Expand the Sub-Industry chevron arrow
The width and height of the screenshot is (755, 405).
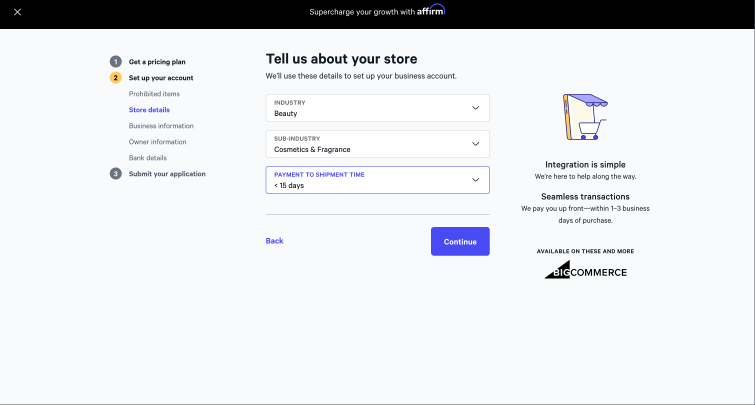point(475,144)
